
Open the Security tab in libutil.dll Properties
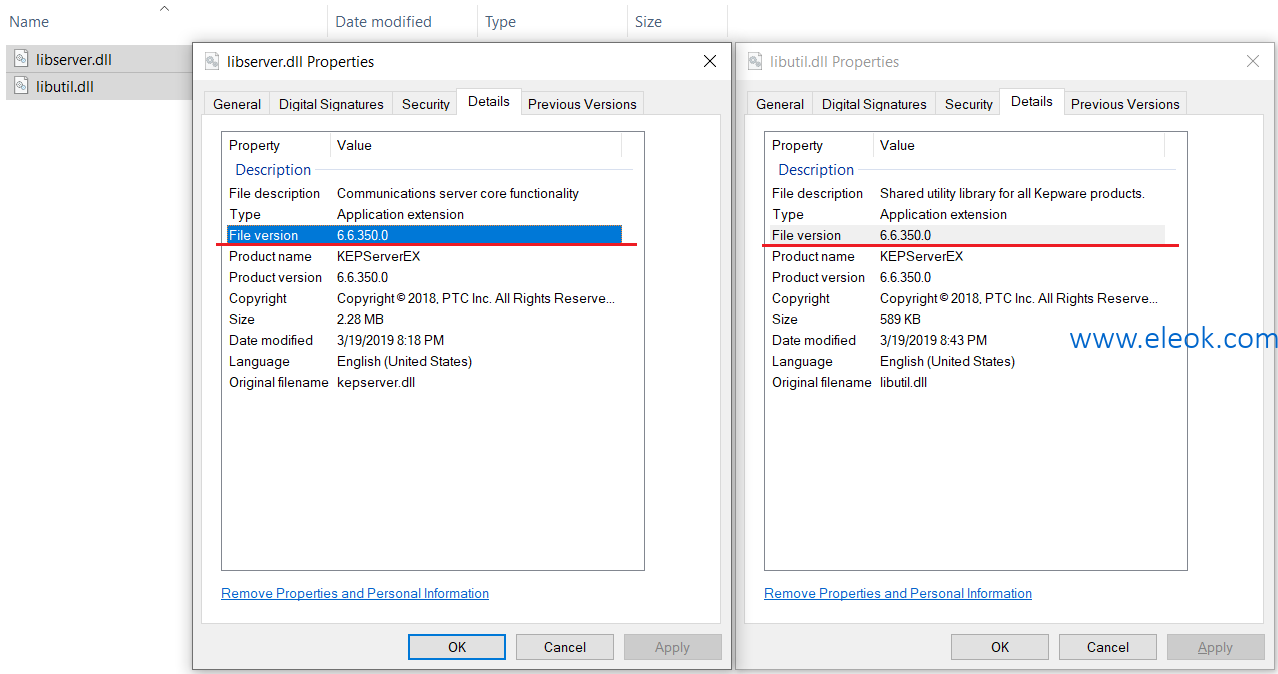tap(969, 104)
